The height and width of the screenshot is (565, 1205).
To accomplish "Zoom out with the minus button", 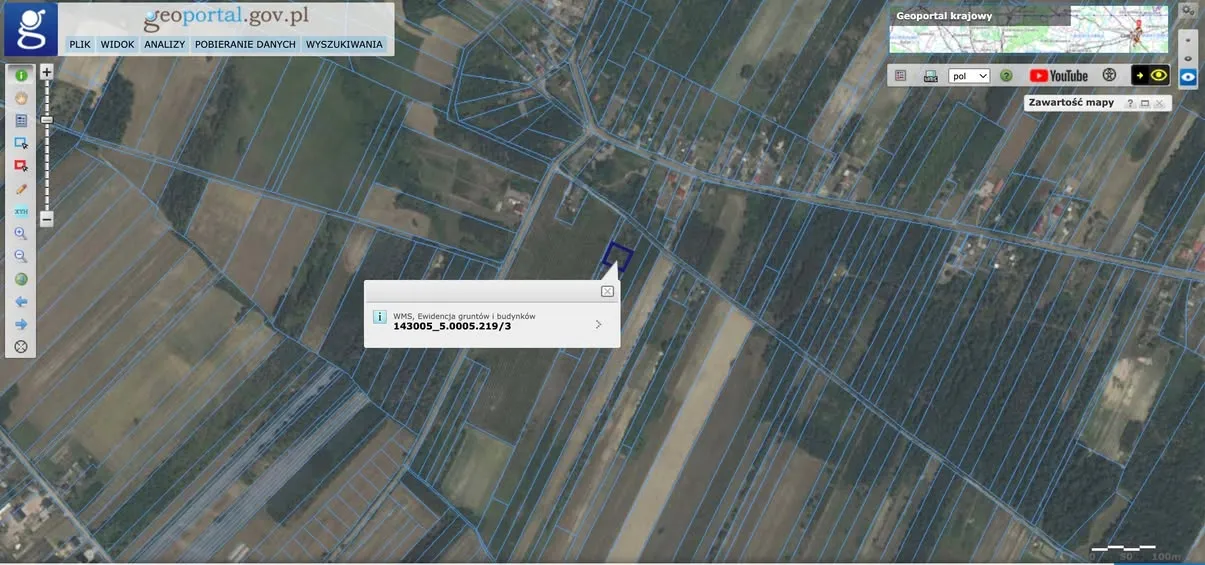I will click(x=46, y=219).
